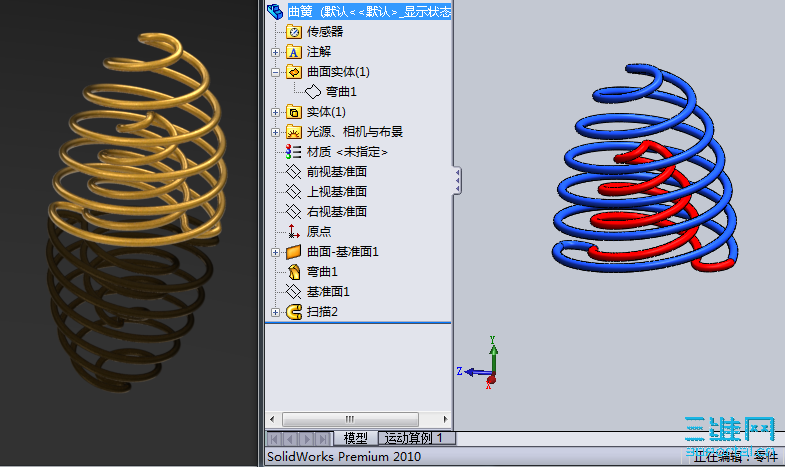
Task: Switch to the 模型 tab
Action: click(355, 438)
